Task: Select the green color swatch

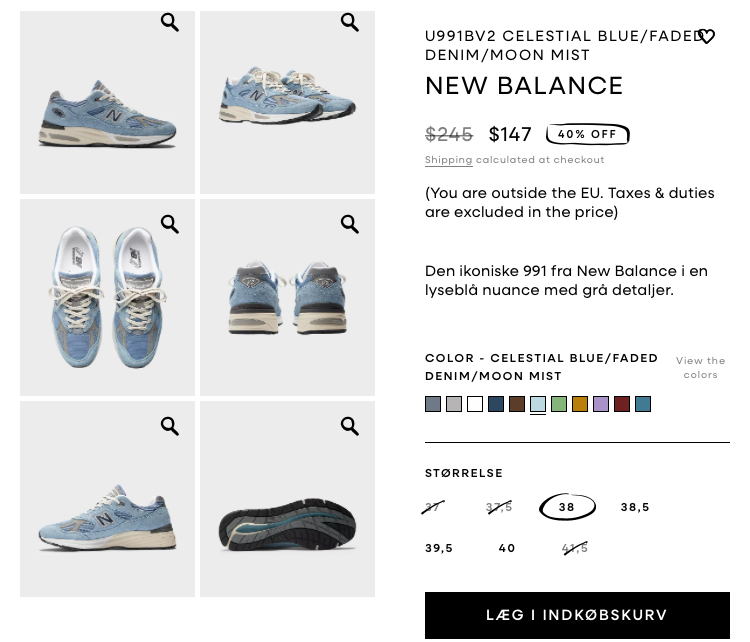Action: tap(559, 404)
